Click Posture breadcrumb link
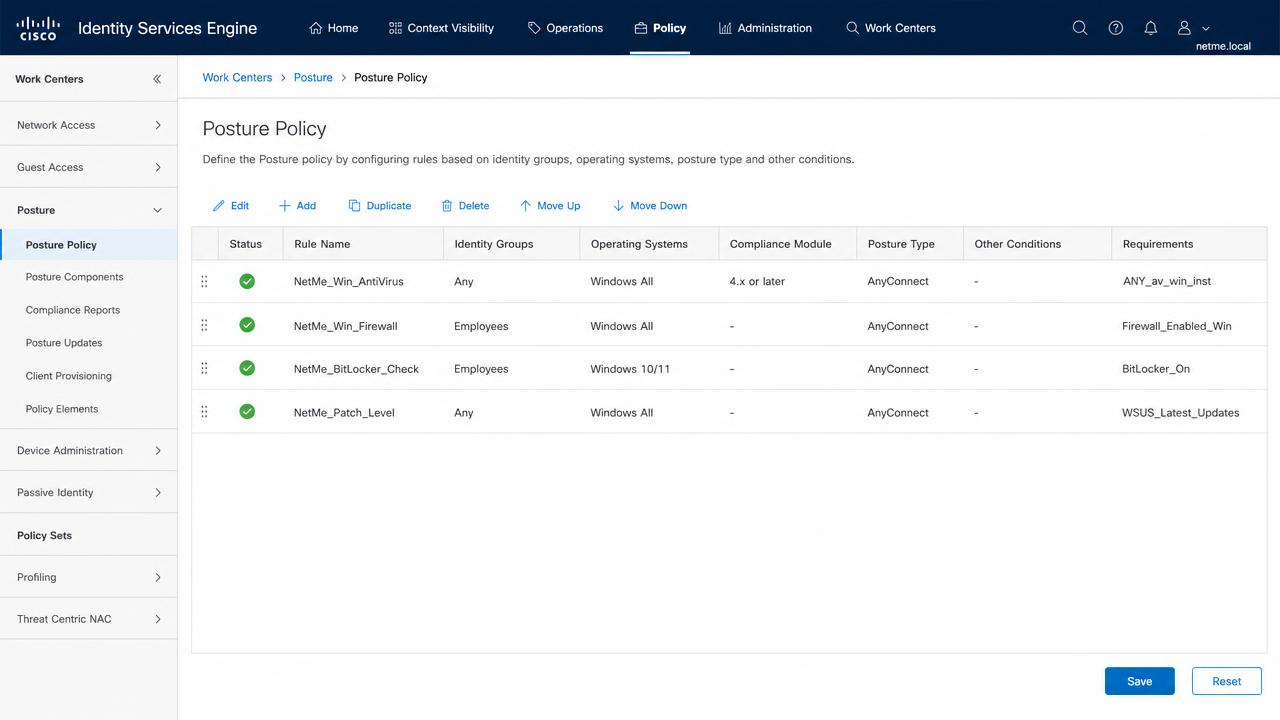Screen dimensions: 1280x720 (313, 77)
